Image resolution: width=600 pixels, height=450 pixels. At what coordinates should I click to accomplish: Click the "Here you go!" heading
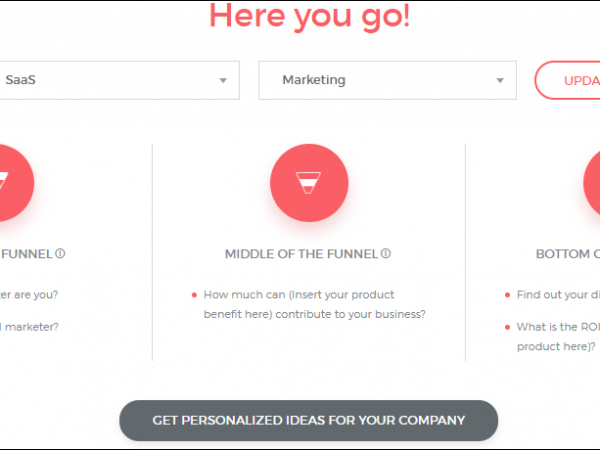click(x=309, y=15)
